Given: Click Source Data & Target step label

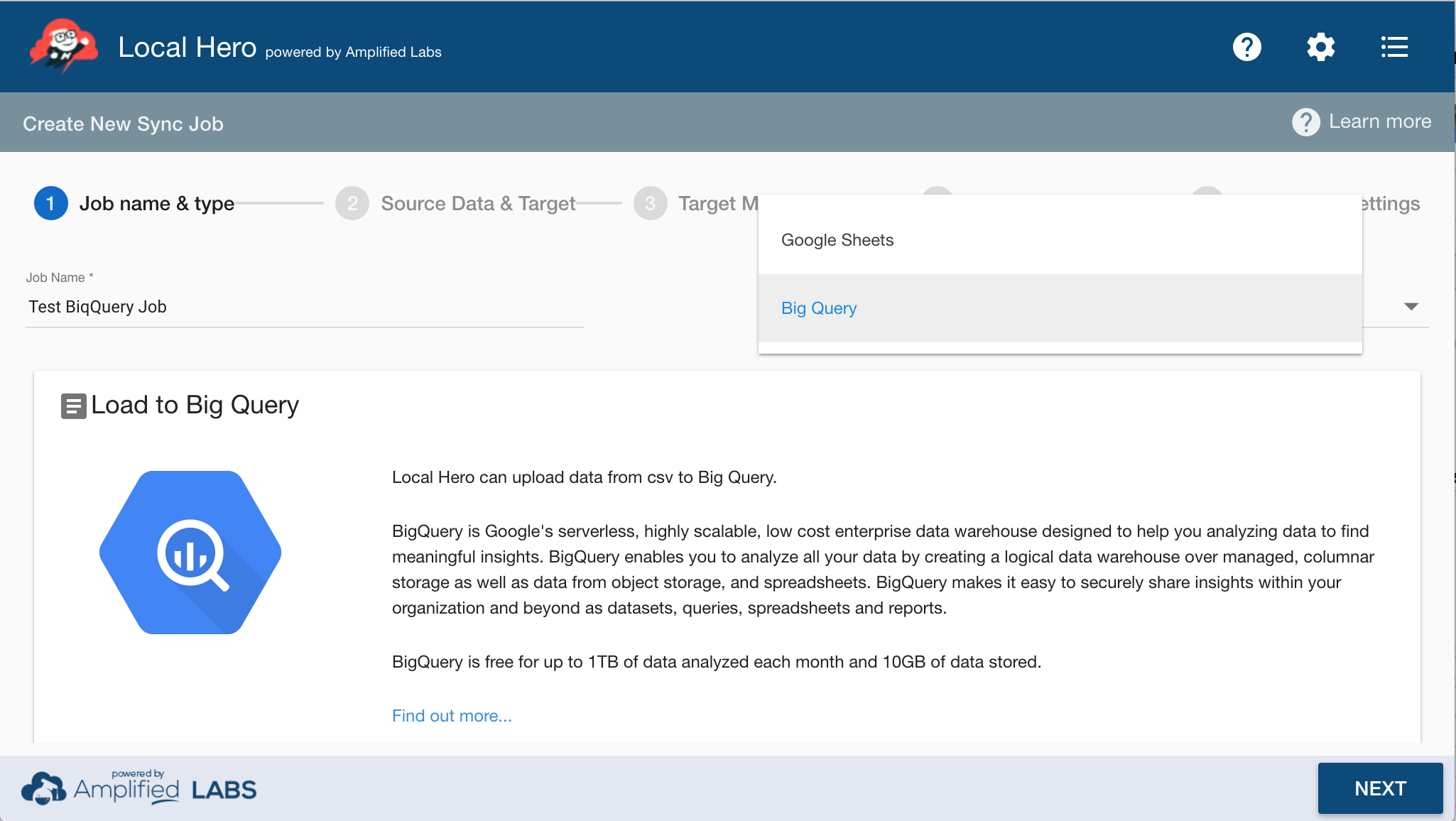Looking at the screenshot, I should coord(478,204).
